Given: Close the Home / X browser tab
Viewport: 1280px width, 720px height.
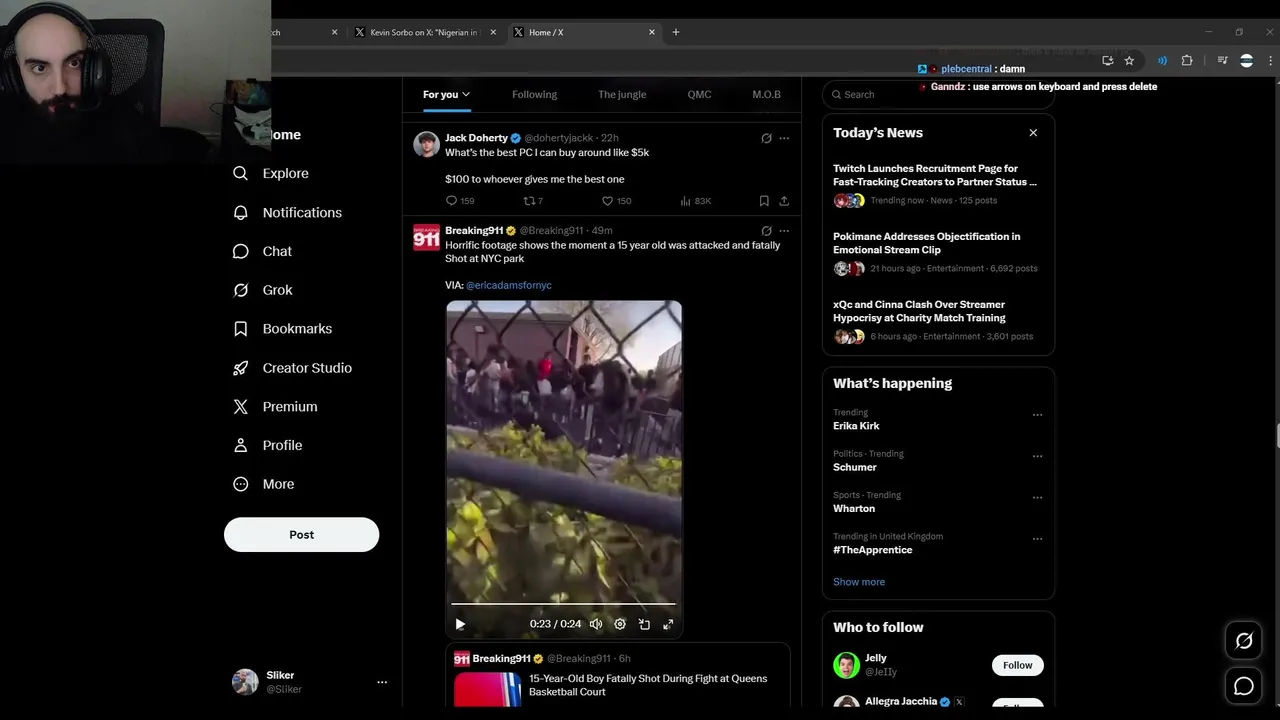Looking at the screenshot, I should coord(652,32).
